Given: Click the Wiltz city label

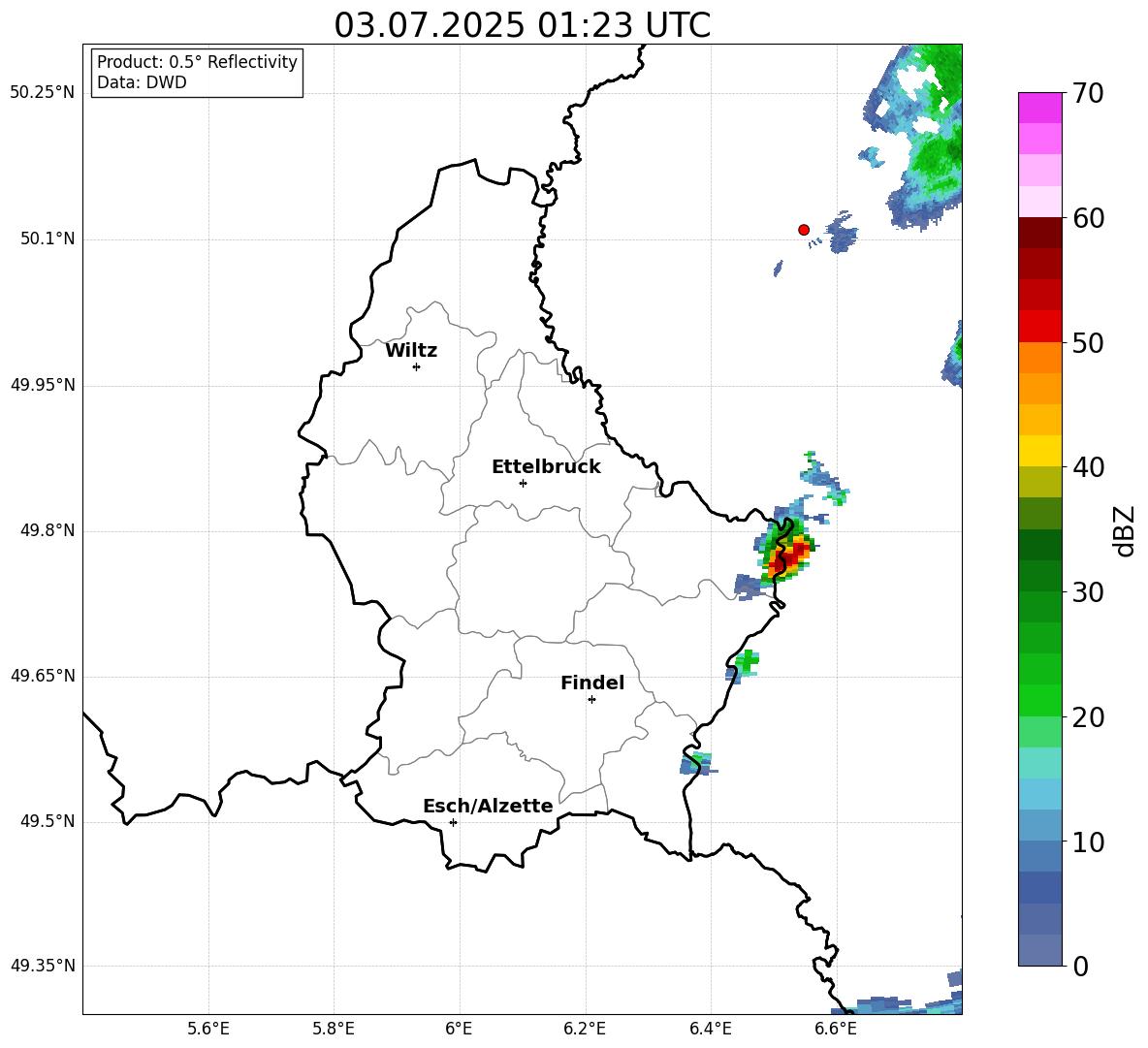Looking at the screenshot, I should click(x=411, y=351).
